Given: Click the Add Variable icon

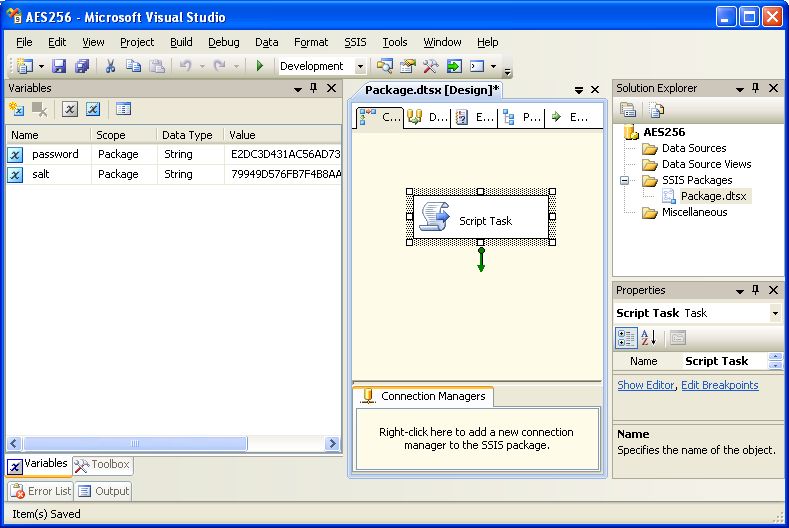Looking at the screenshot, I should coord(16,109).
